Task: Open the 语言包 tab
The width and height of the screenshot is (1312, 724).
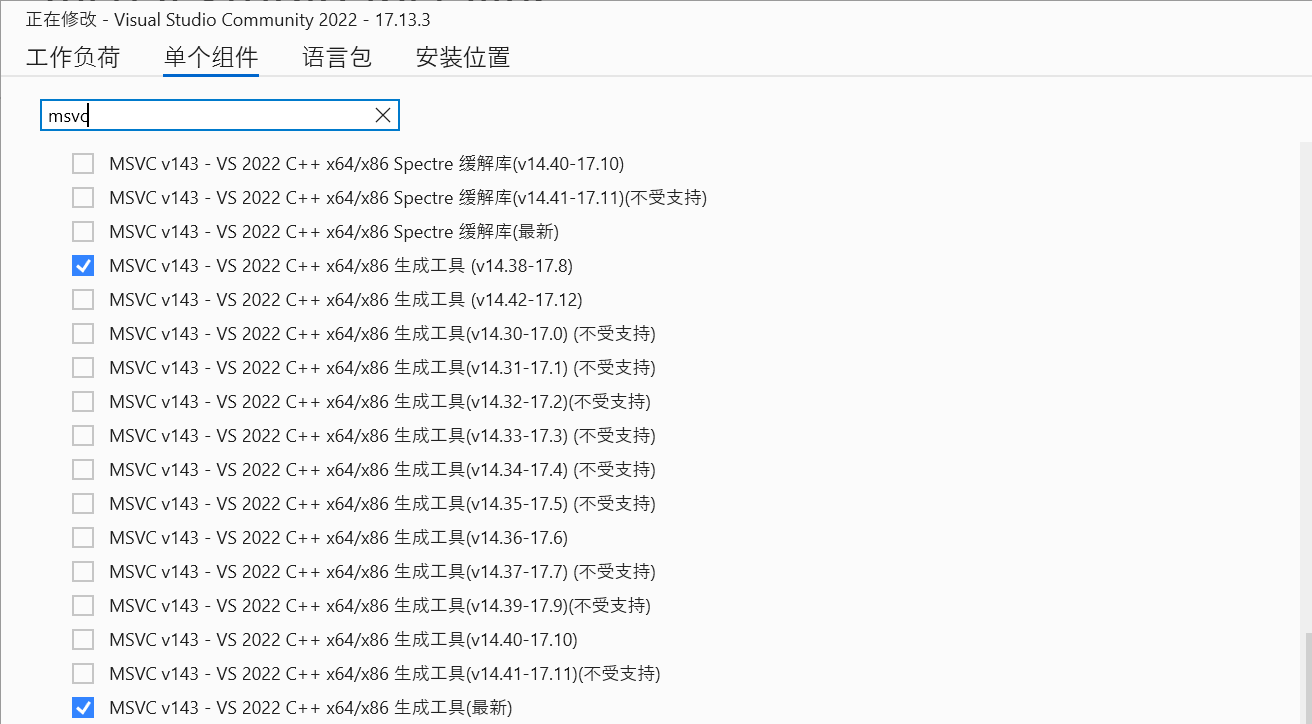Action: 337,57
